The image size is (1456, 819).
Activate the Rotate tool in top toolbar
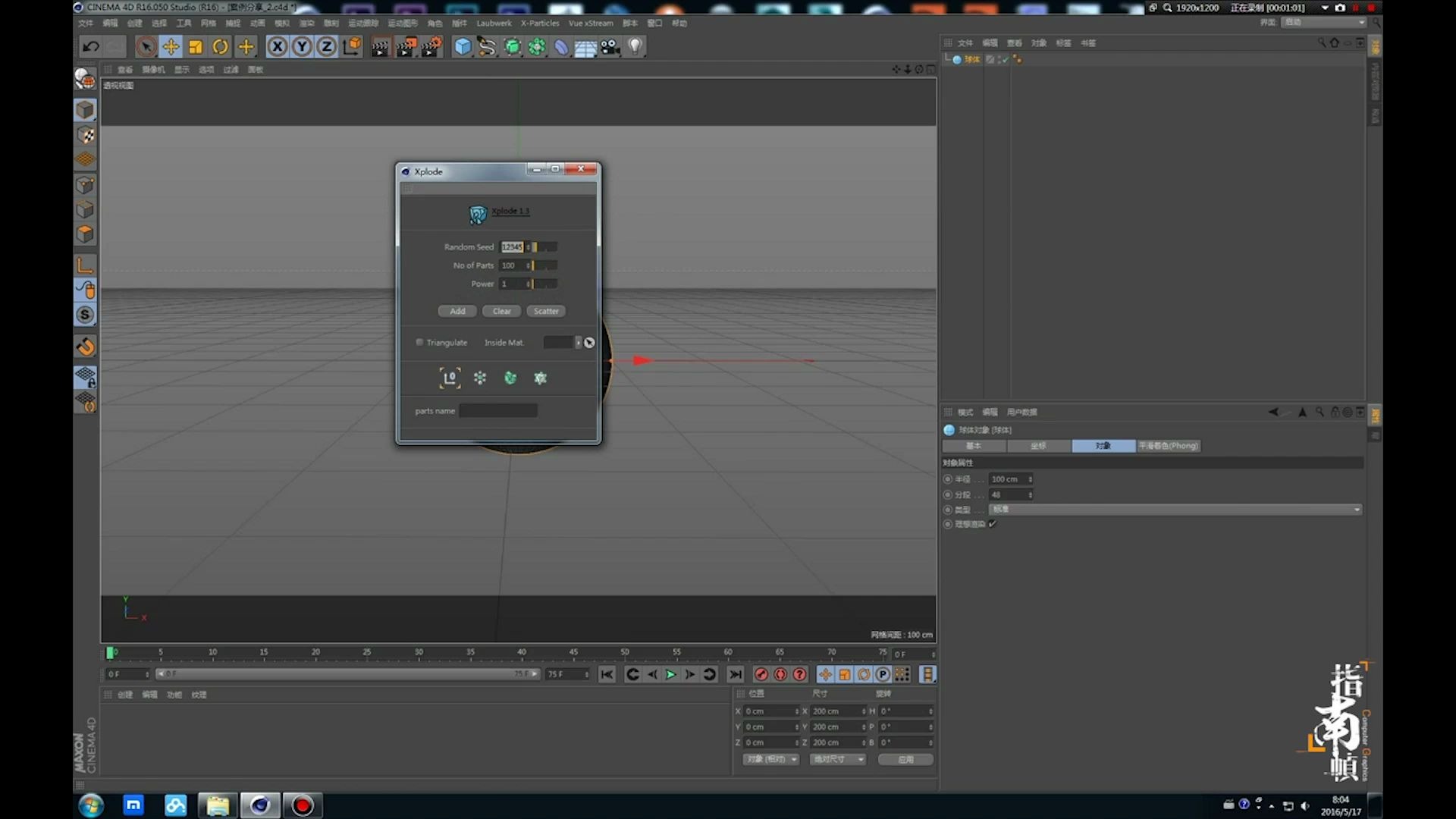pos(221,47)
